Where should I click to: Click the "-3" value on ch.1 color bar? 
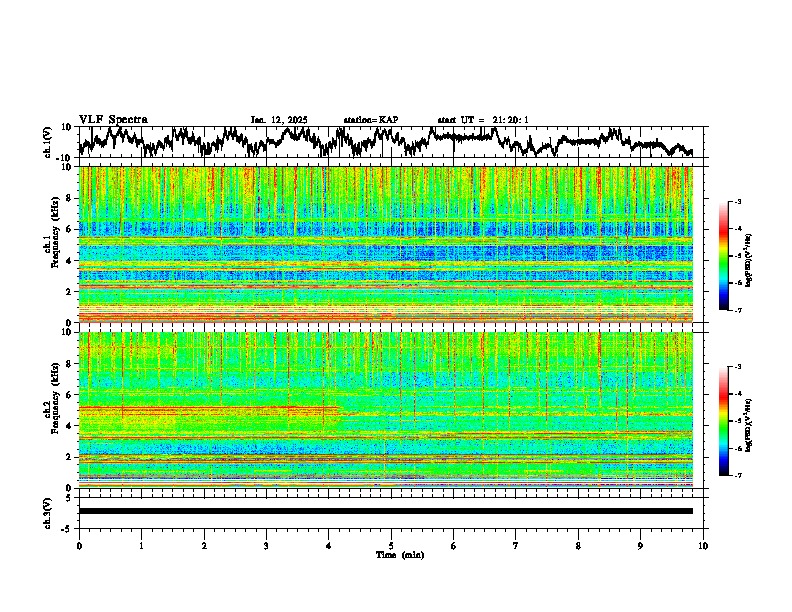point(738,201)
